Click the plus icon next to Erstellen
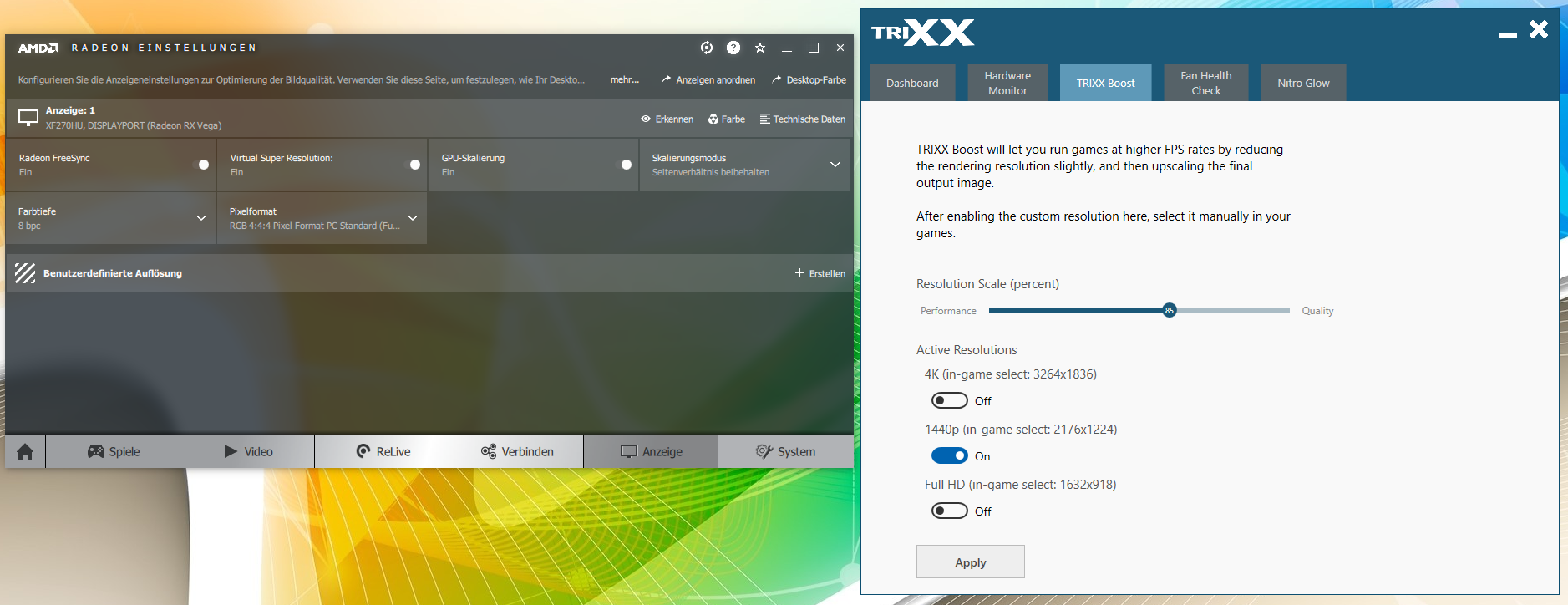 tap(799, 273)
